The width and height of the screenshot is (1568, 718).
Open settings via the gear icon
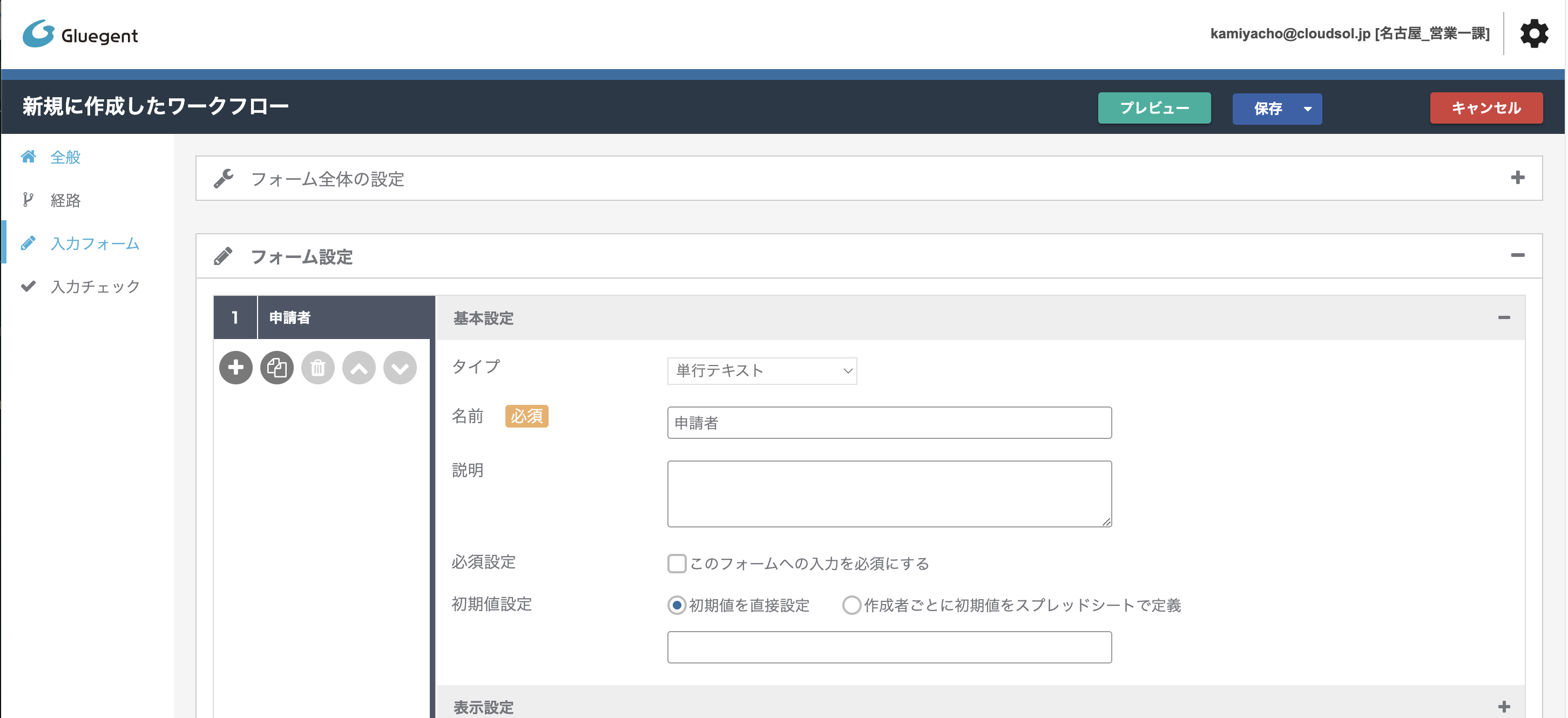1534,33
